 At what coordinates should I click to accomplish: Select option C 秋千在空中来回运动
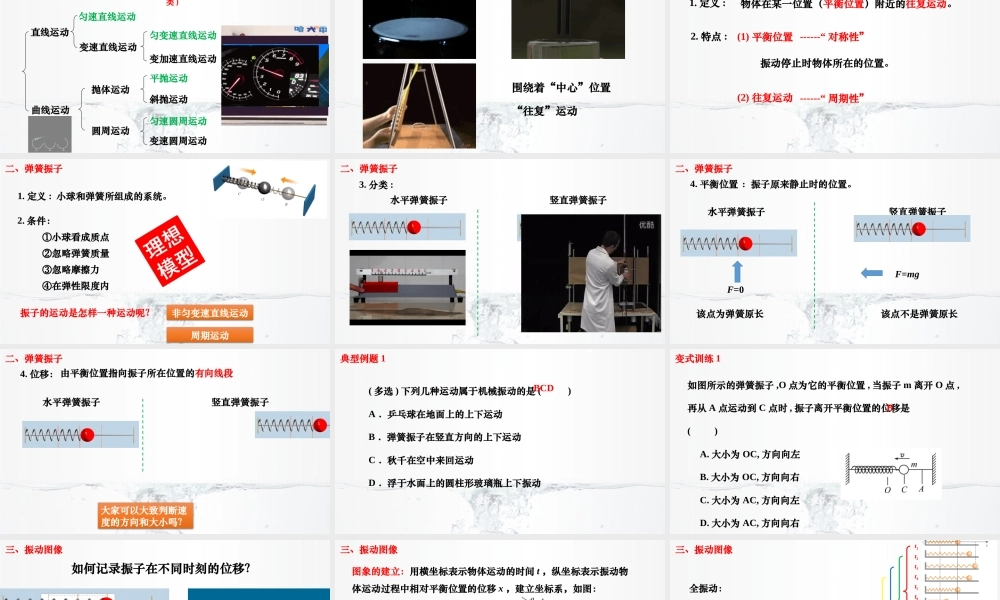(x=421, y=460)
